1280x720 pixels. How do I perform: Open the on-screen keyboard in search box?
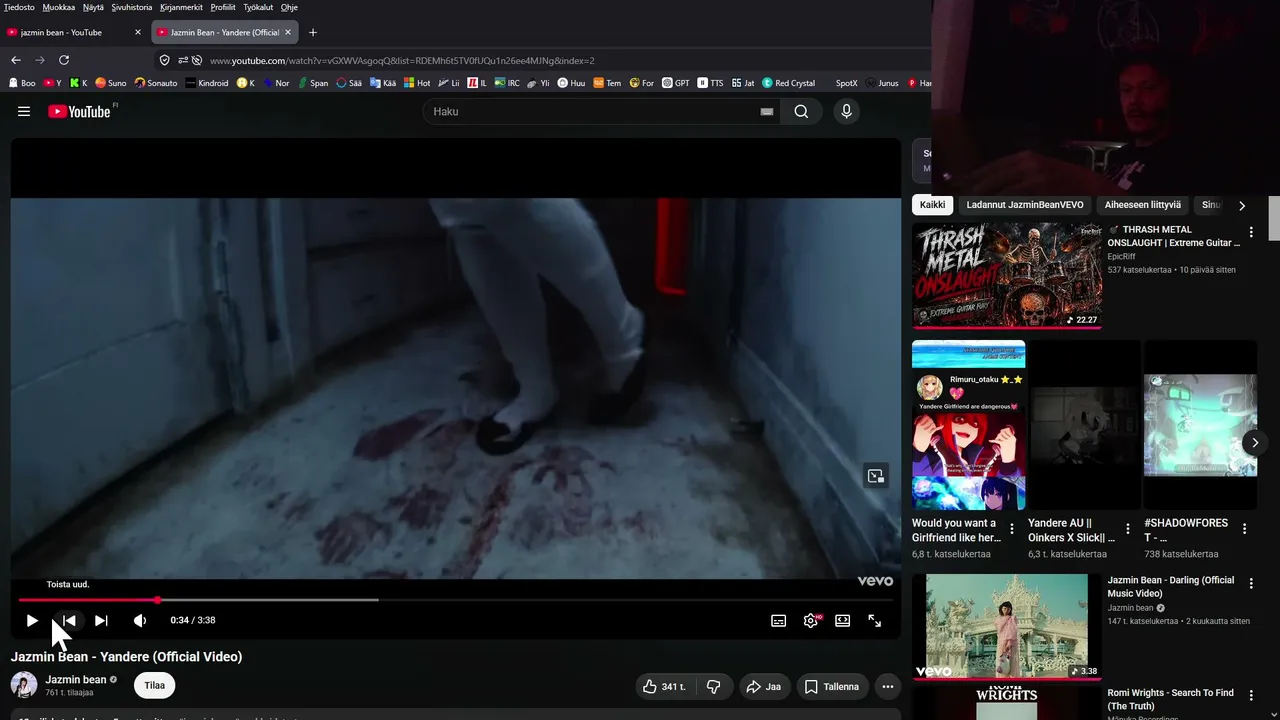tap(767, 112)
